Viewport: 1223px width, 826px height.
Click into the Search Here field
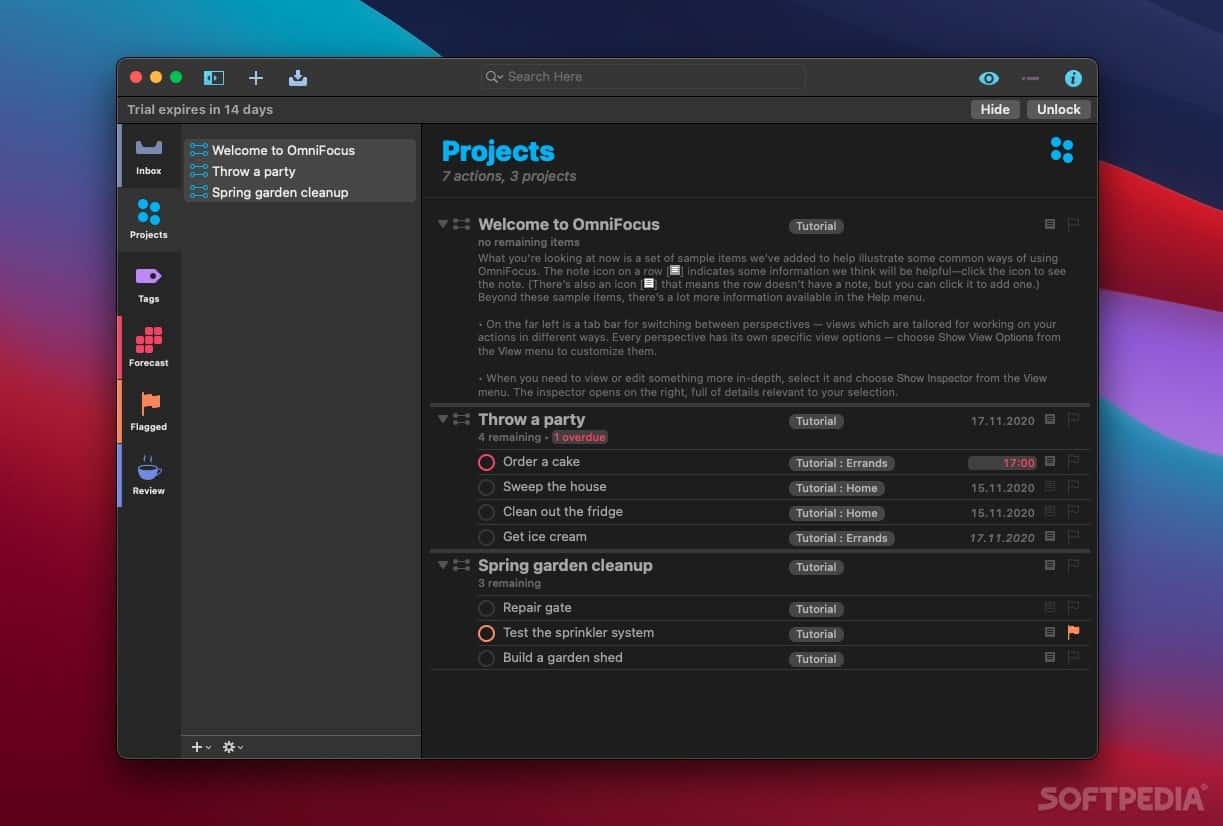click(643, 77)
